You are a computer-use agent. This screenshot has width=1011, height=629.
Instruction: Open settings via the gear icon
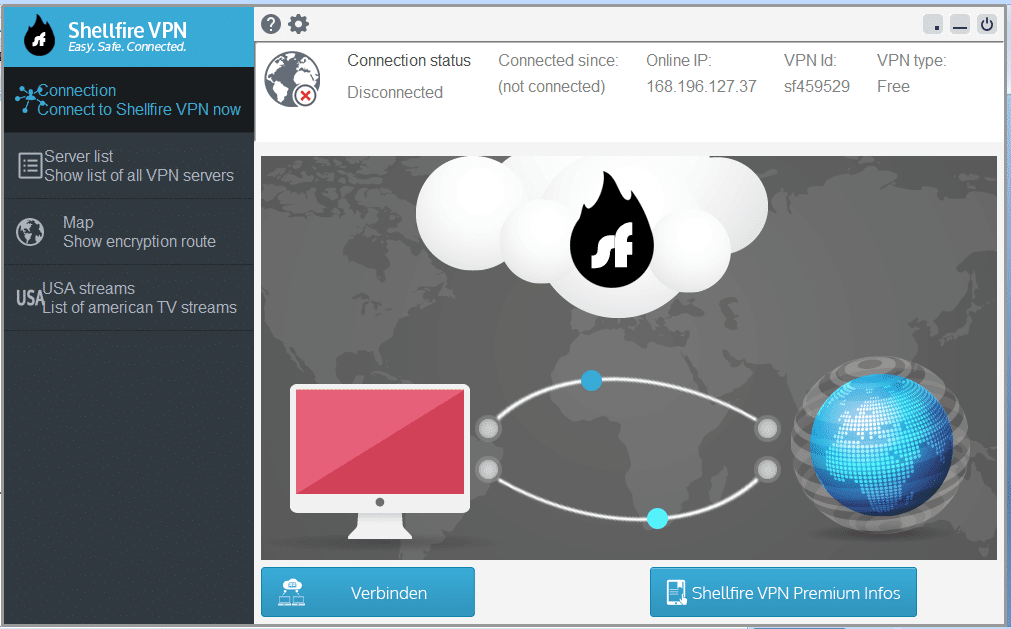point(298,24)
